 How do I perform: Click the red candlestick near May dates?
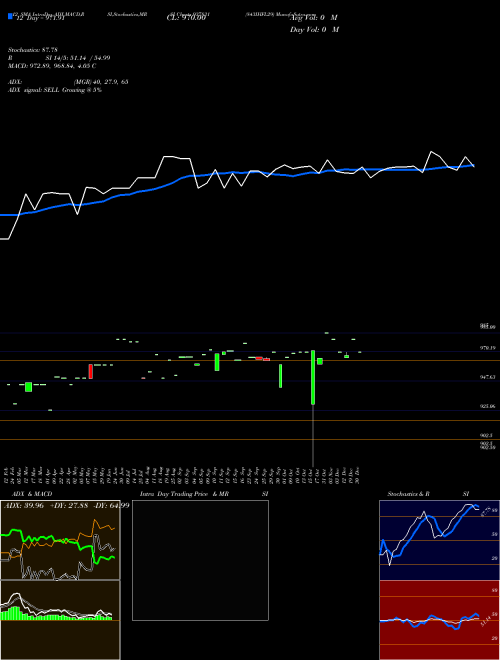(90, 372)
